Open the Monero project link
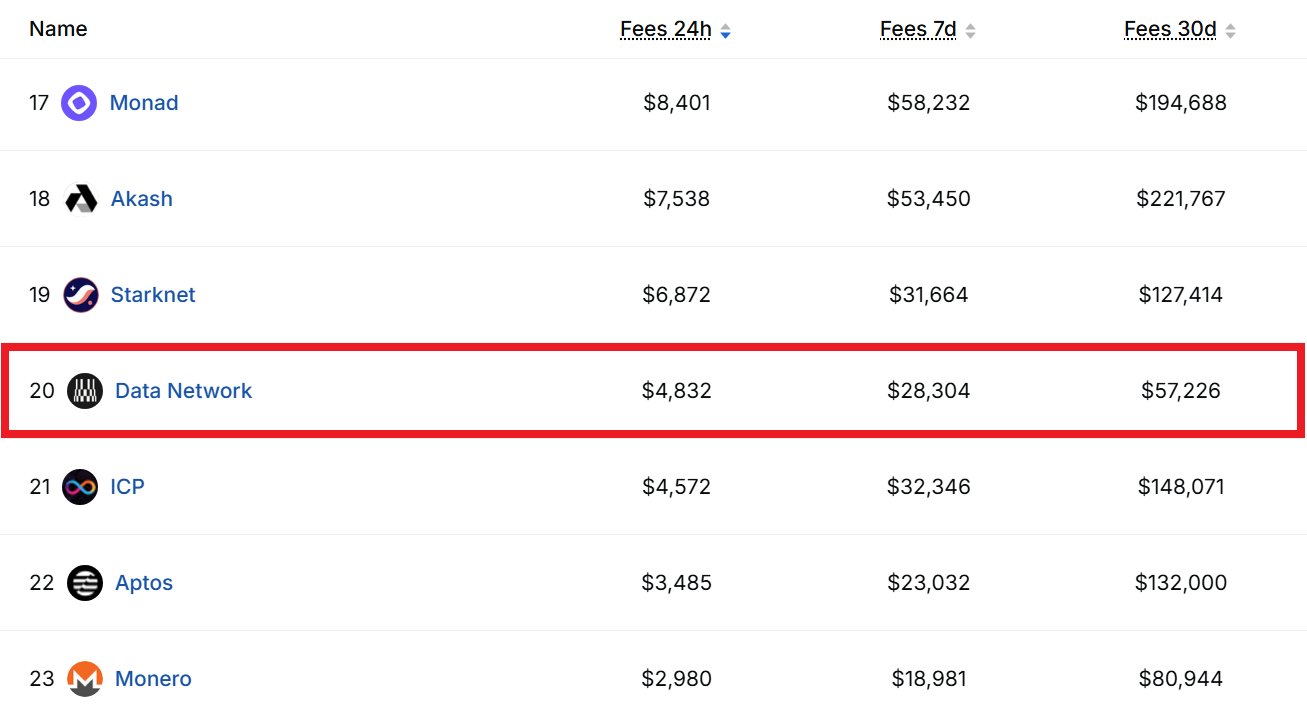Screen dimensions: 1307x724 [153, 679]
